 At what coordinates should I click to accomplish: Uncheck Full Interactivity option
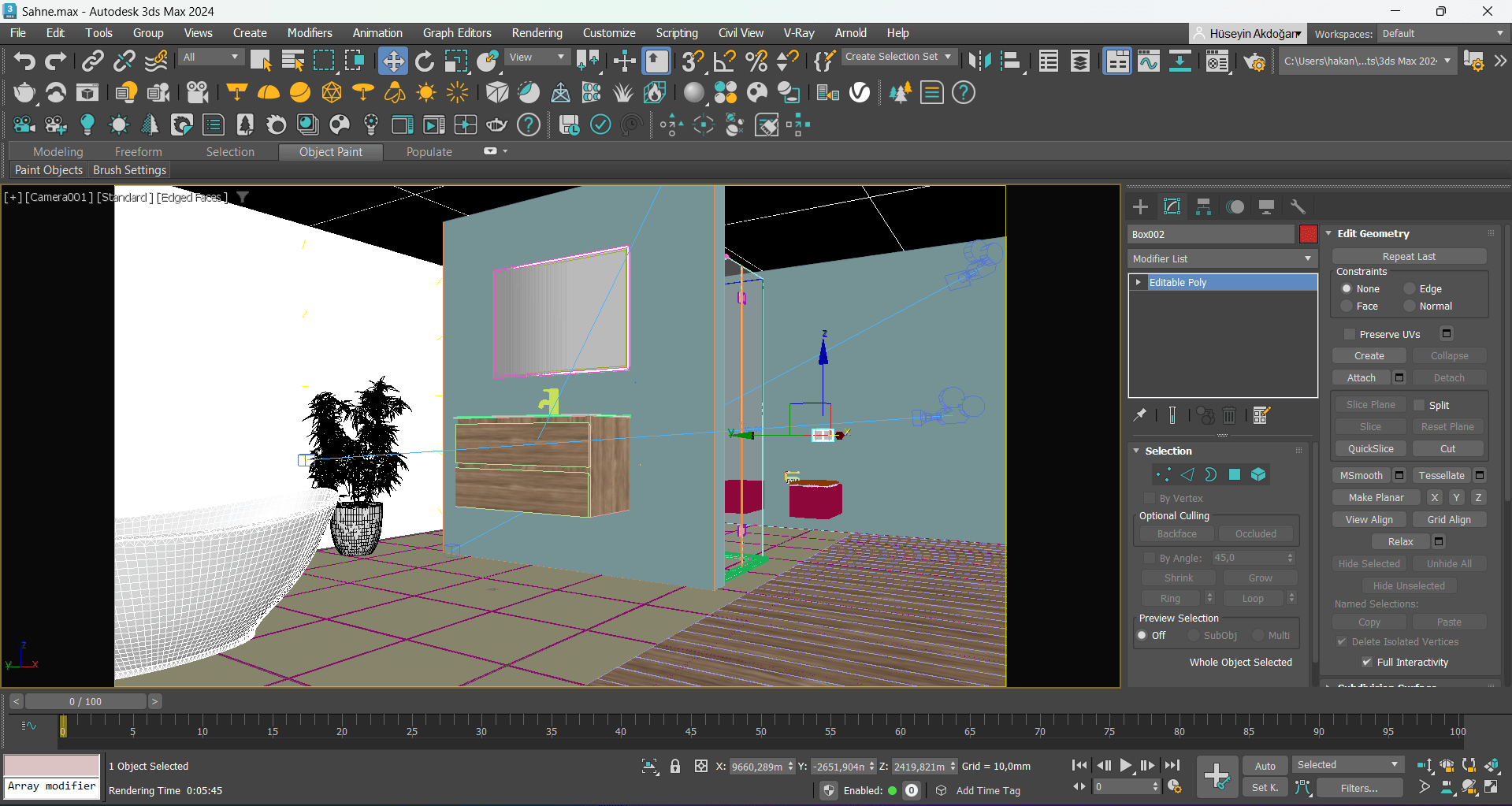tap(1367, 663)
